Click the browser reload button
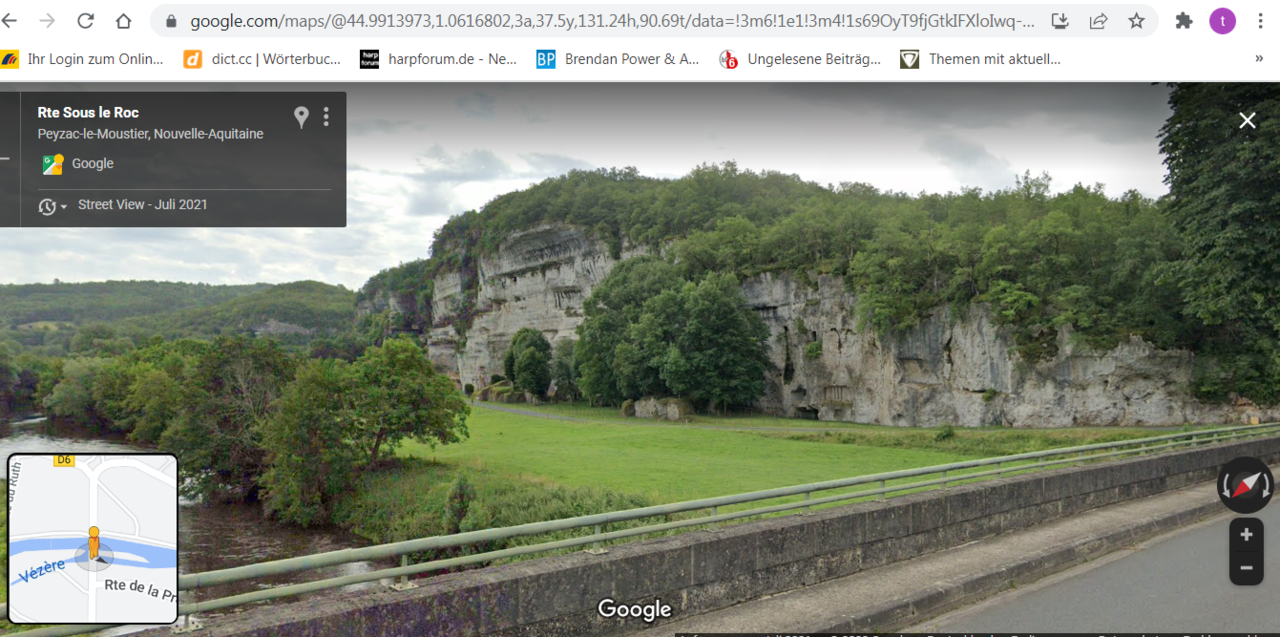The height and width of the screenshot is (637, 1280). pos(85,21)
